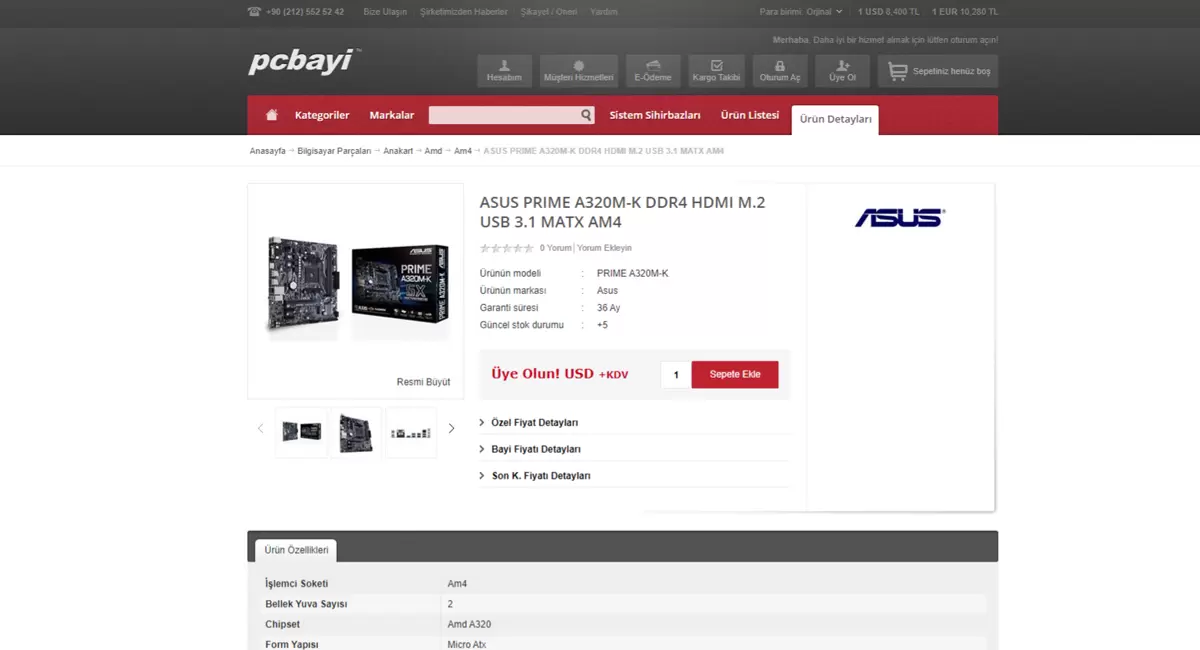
Task: Click Üye Olun! USD price text
Action: [560, 374]
